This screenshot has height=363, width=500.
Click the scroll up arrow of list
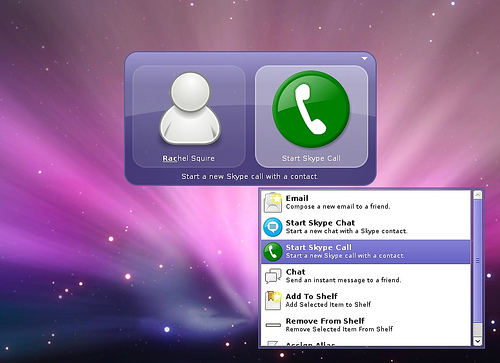click(478, 195)
